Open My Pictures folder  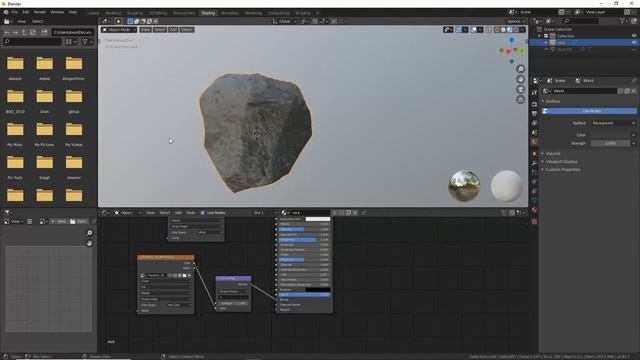tap(44, 134)
